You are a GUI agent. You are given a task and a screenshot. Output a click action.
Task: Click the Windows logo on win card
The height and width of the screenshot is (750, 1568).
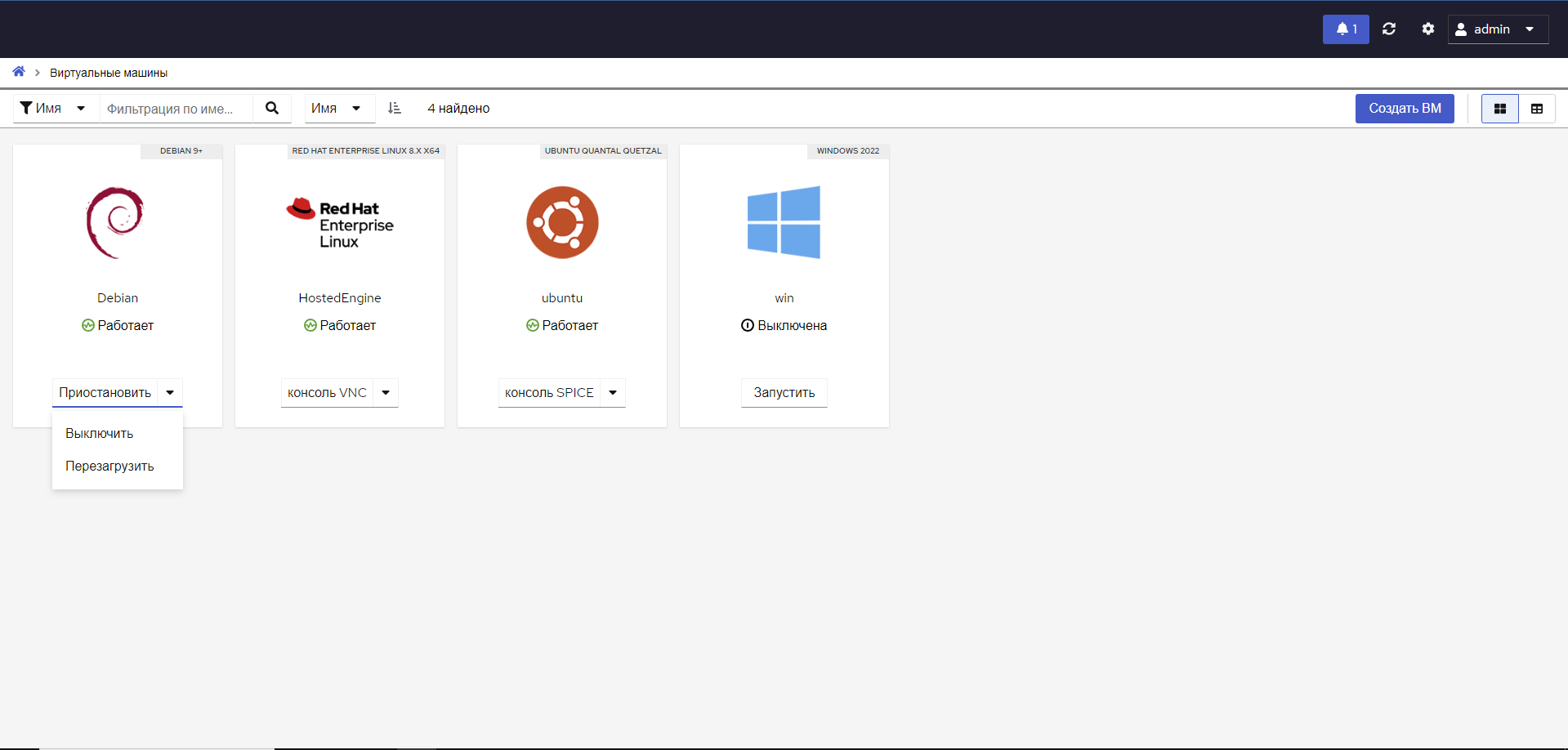784,222
